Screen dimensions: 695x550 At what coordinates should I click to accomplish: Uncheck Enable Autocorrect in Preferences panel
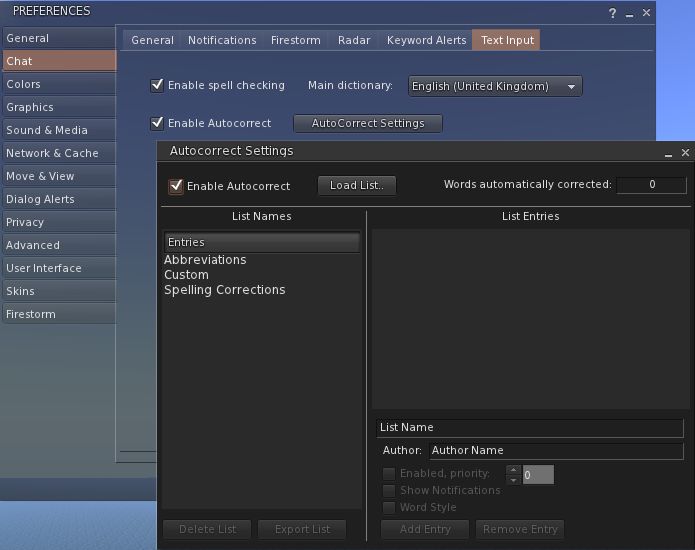(157, 123)
